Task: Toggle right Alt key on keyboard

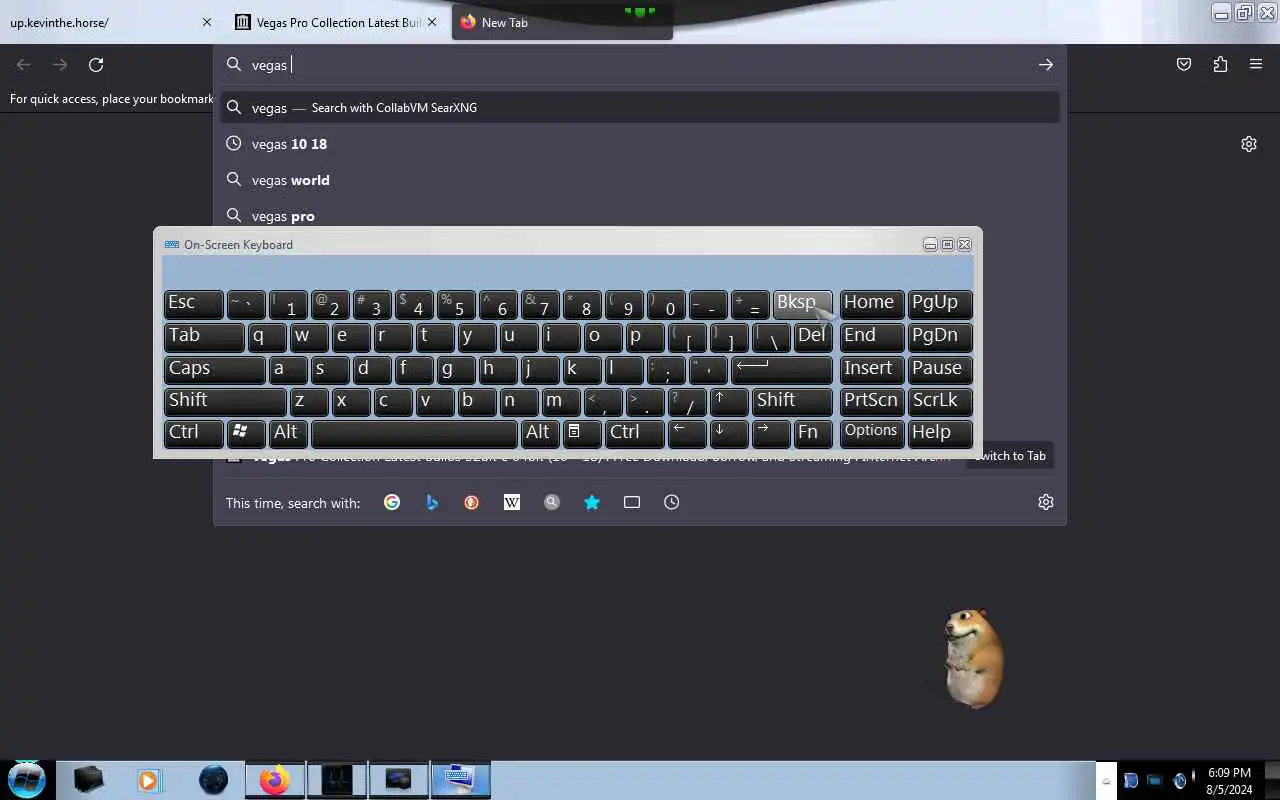Action: point(539,432)
